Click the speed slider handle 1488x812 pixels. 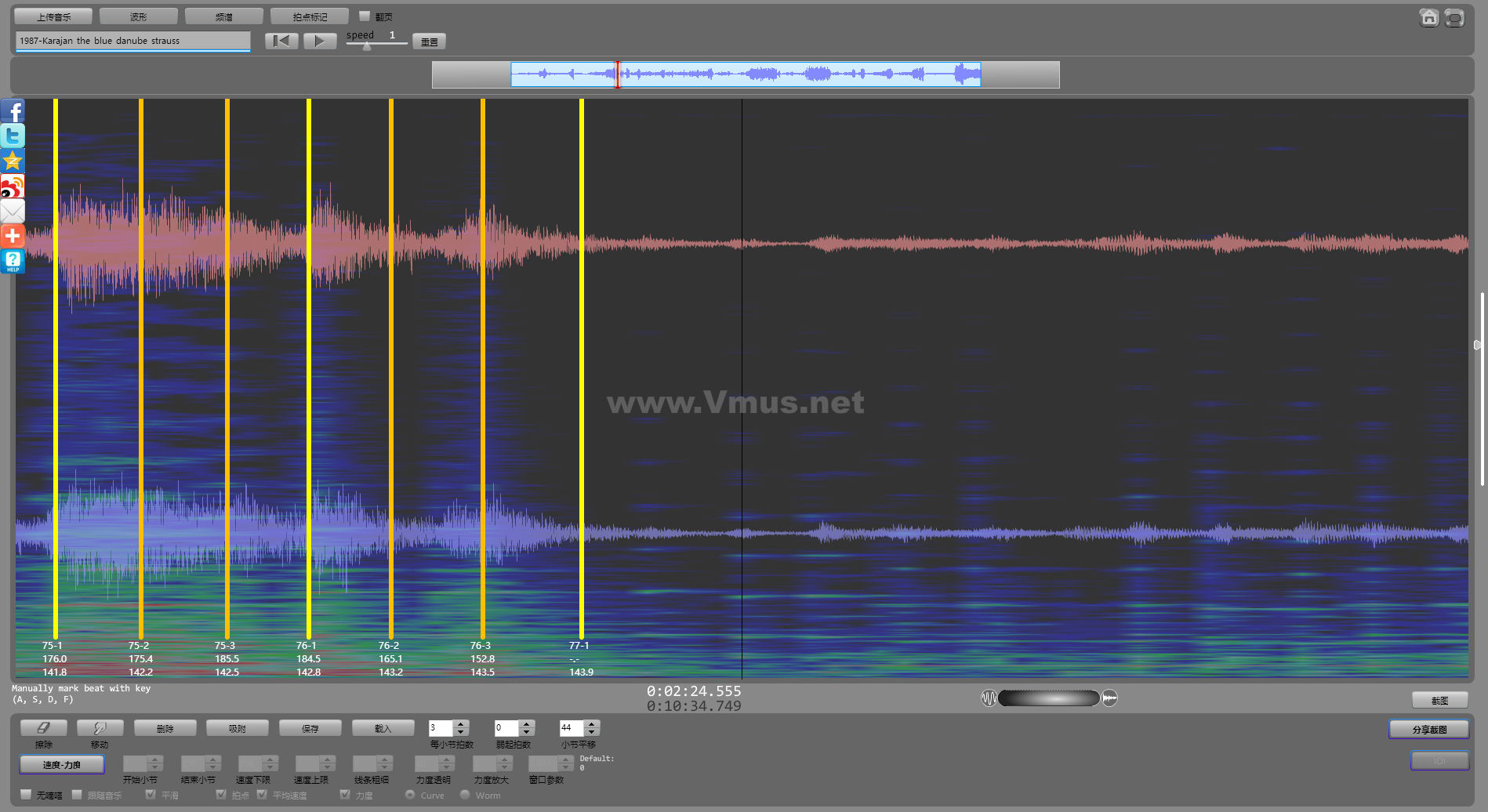(x=366, y=46)
